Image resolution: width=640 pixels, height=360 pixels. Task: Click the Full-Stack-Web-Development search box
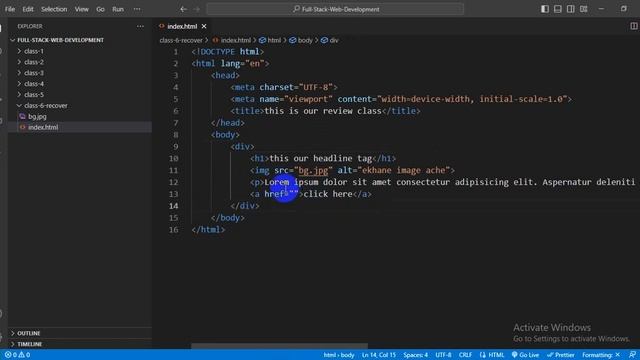[x=335, y=9]
